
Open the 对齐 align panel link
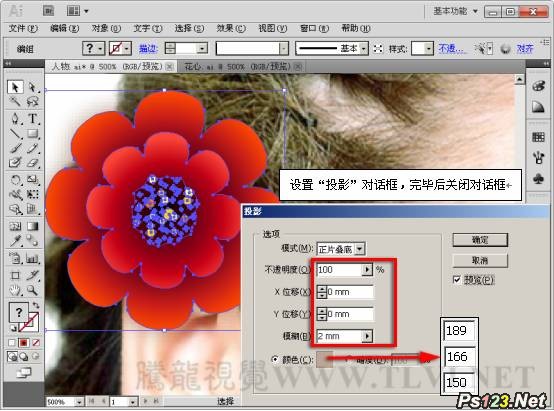click(525, 48)
